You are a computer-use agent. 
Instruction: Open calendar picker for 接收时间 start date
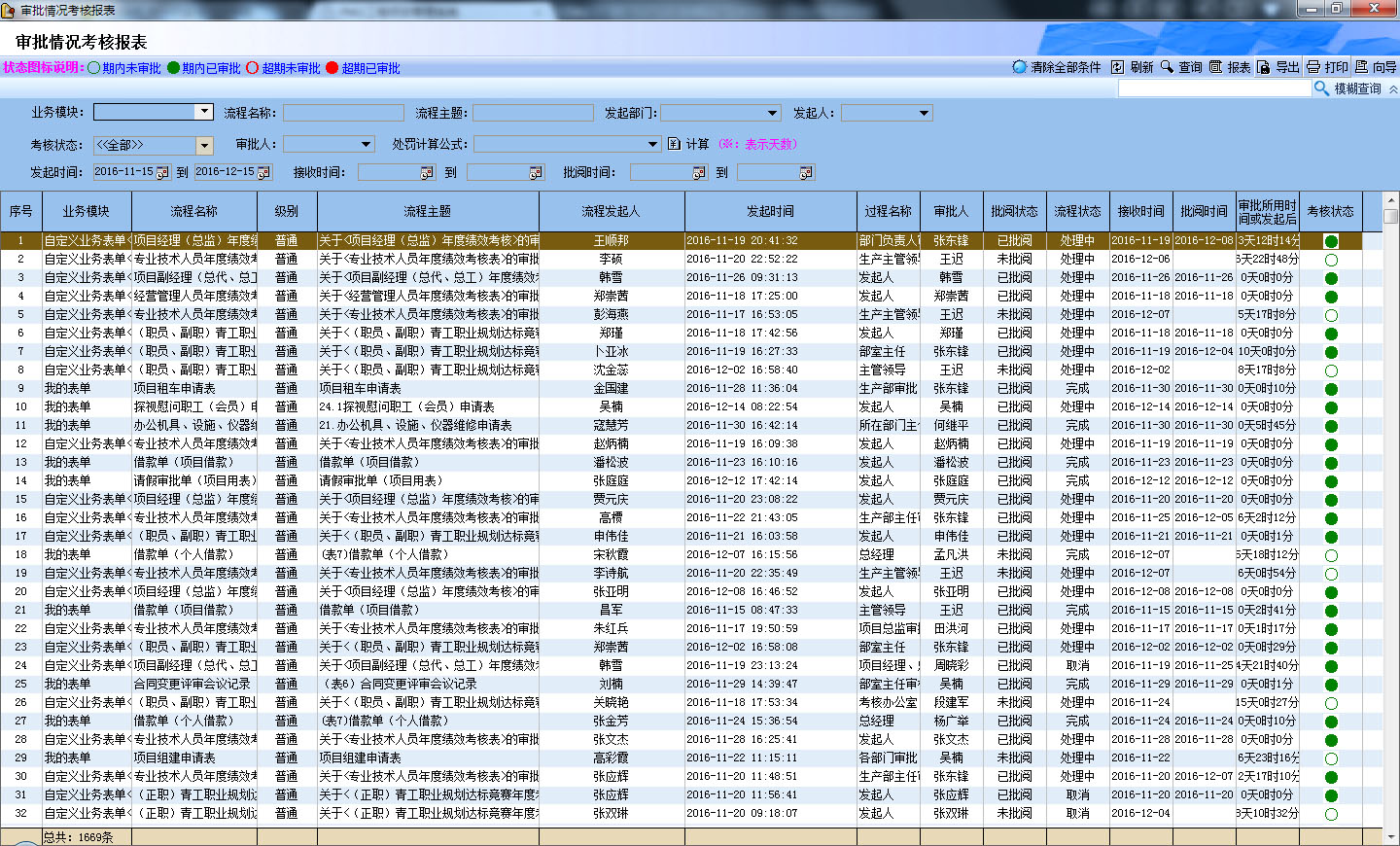tap(427, 173)
